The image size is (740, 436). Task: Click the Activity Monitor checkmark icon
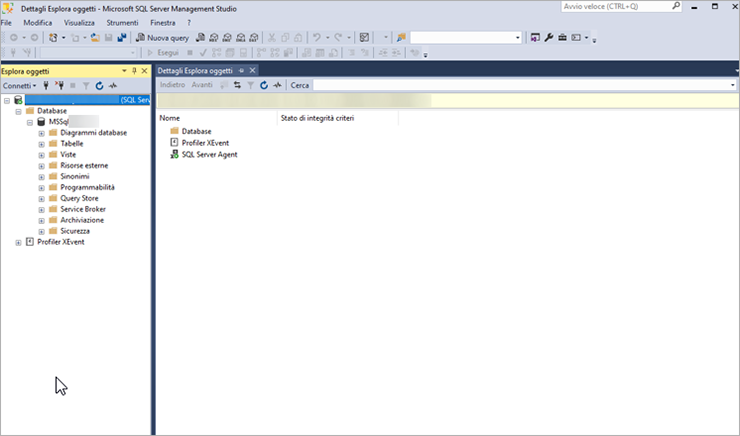coord(364,38)
